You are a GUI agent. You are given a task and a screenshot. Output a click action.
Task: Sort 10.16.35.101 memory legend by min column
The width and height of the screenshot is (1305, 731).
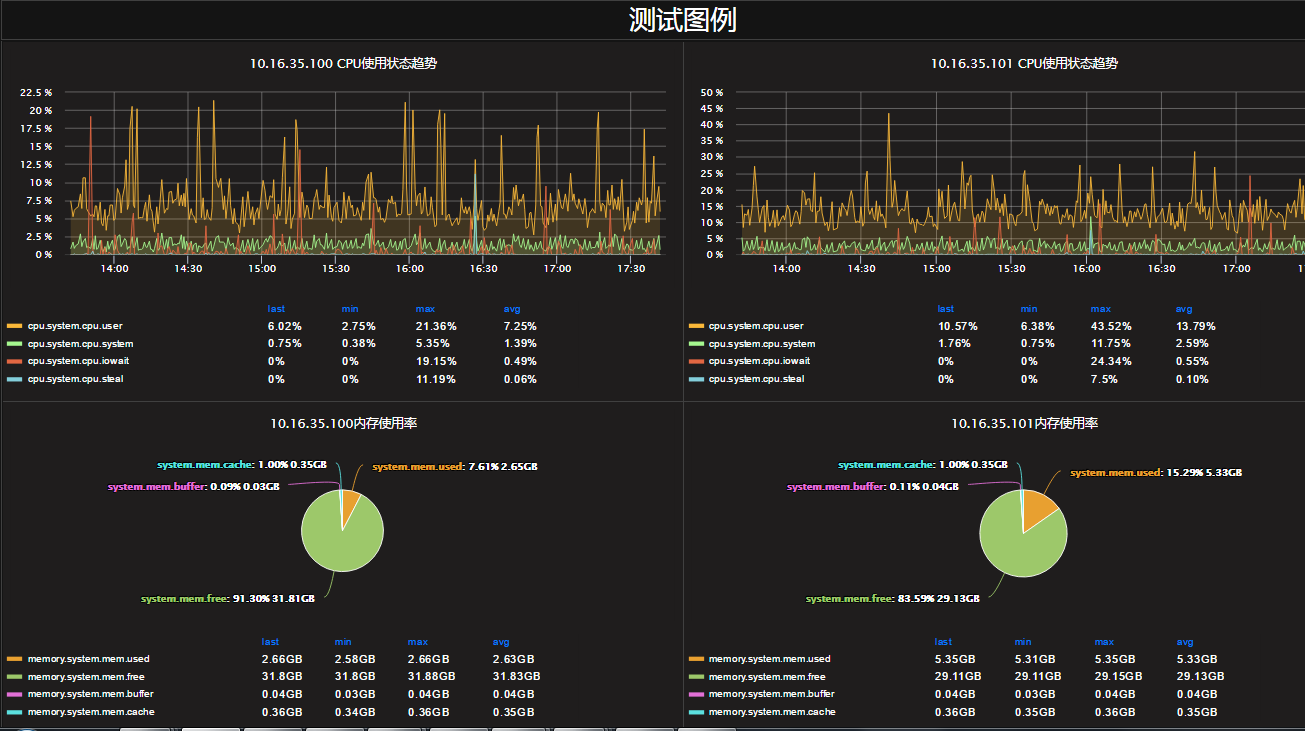coord(1023,642)
